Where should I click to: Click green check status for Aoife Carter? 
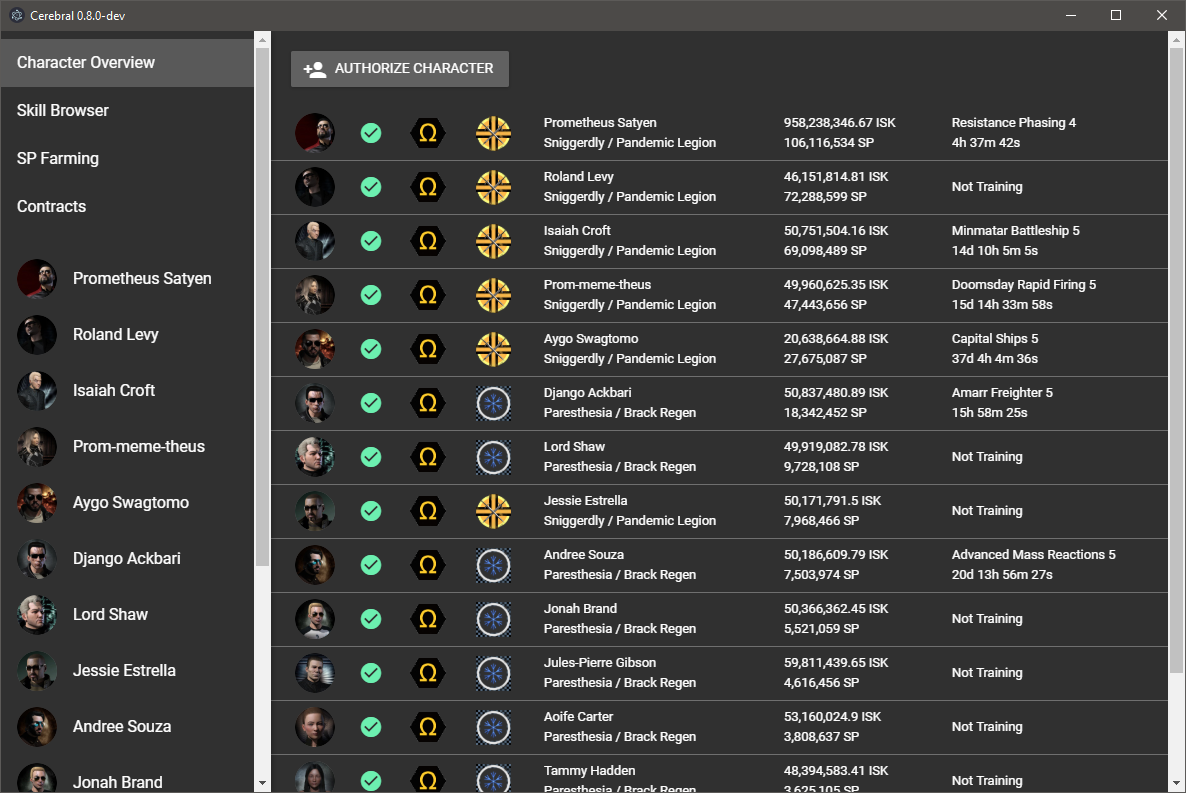click(371, 727)
